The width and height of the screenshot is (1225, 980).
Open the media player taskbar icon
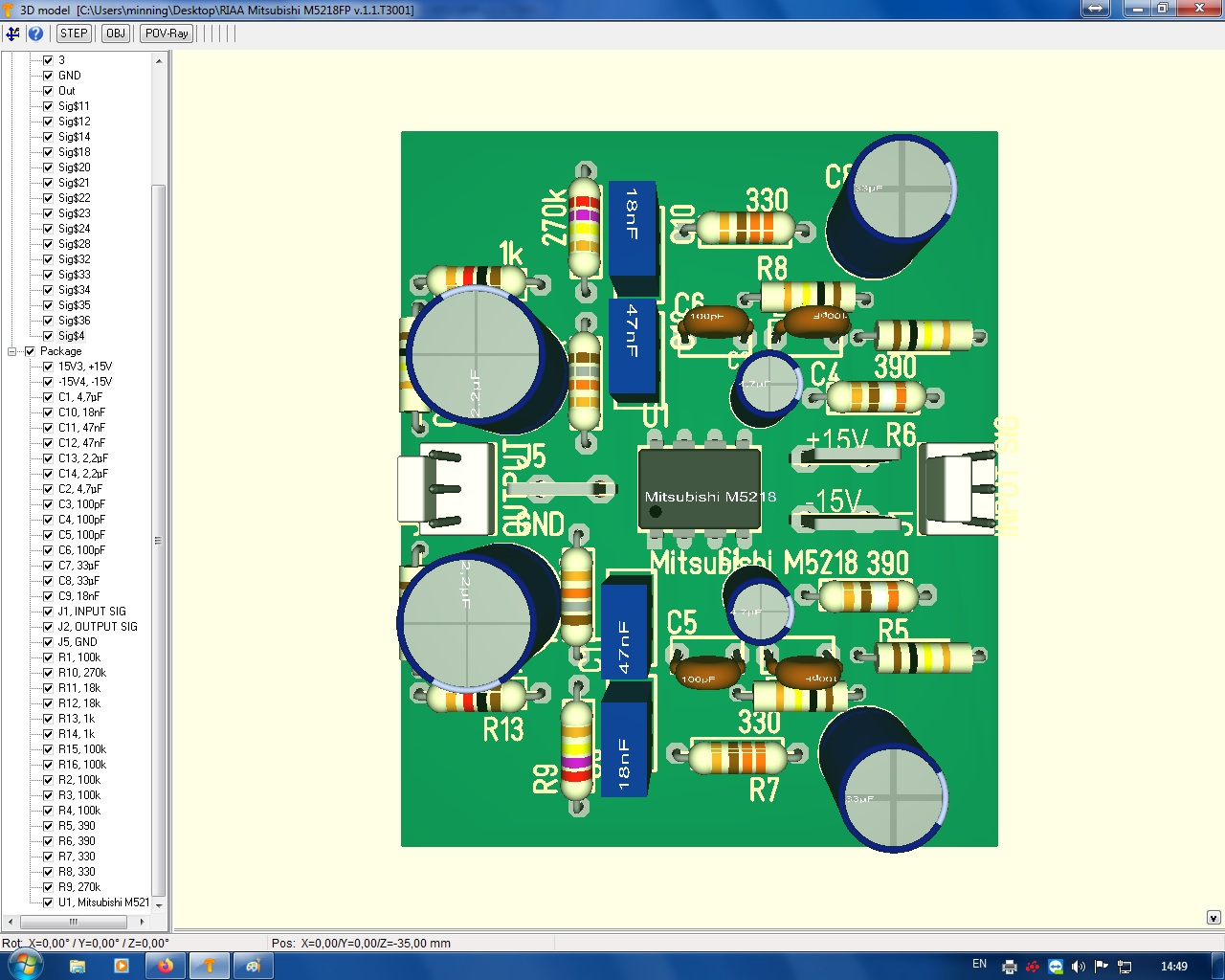pos(122,966)
